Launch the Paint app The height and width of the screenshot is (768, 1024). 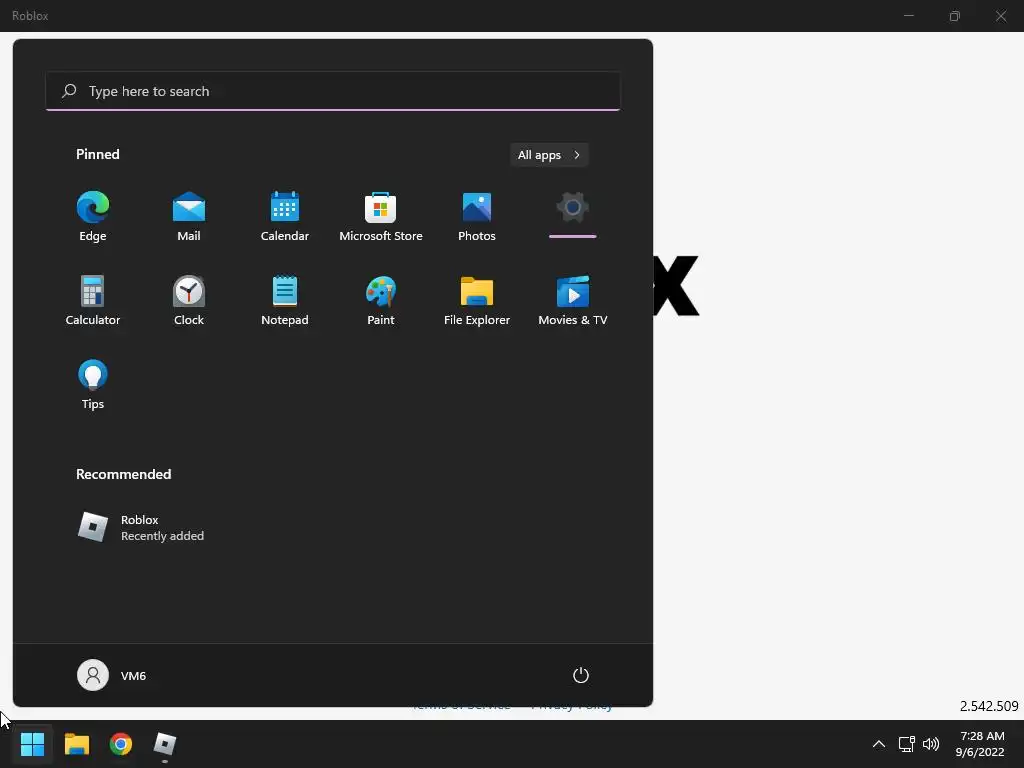pos(381,300)
